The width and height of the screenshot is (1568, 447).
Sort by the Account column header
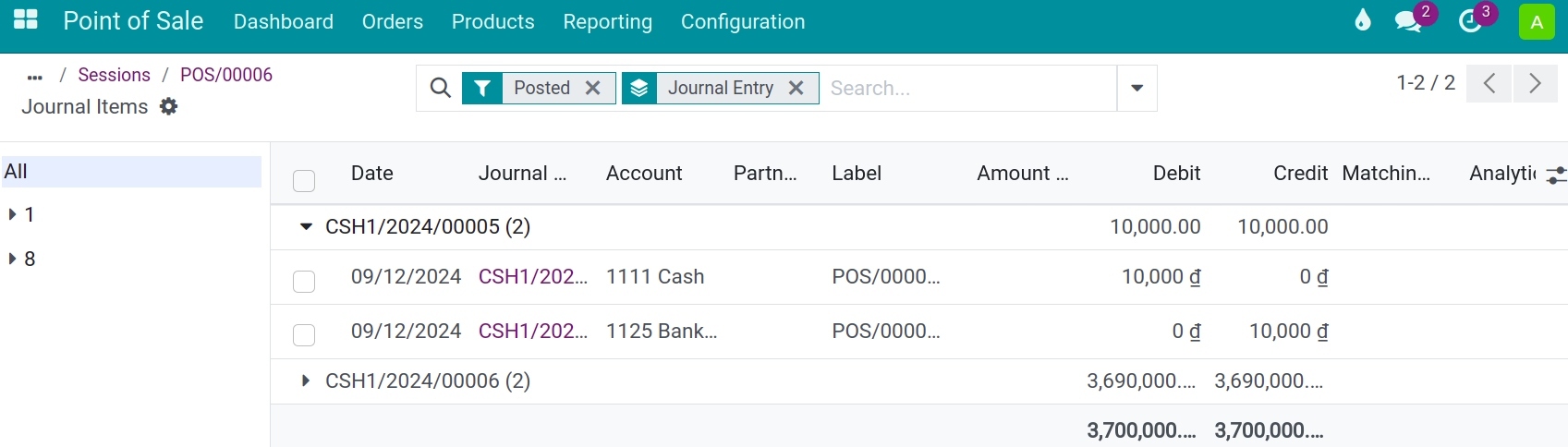point(644,173)
